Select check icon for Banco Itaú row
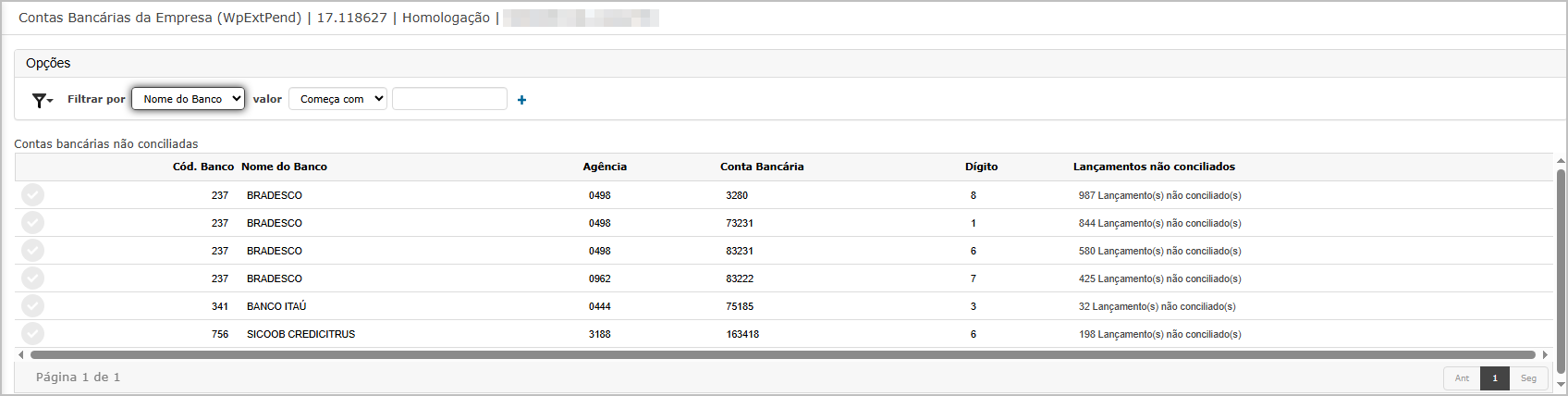 tap(32, 306)
